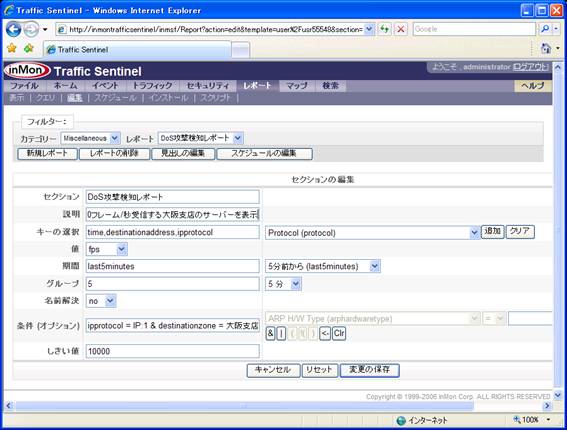Click the browser Forward arrow button
The height and width of the screenshot is (430, 567).
pyautogui.click(x=31, y=29)
